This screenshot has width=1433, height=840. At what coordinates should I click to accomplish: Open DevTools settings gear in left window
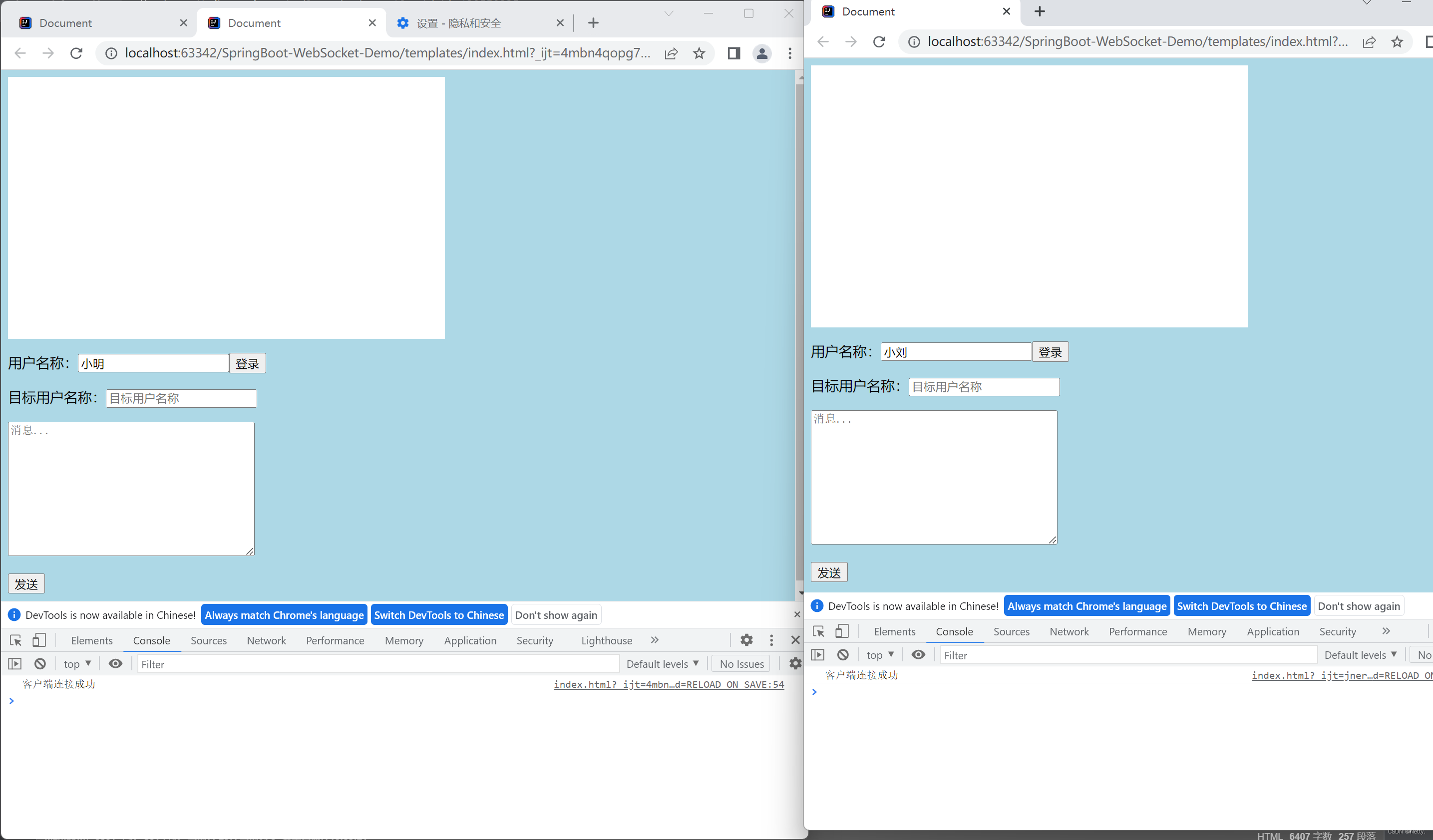(746, 640)
